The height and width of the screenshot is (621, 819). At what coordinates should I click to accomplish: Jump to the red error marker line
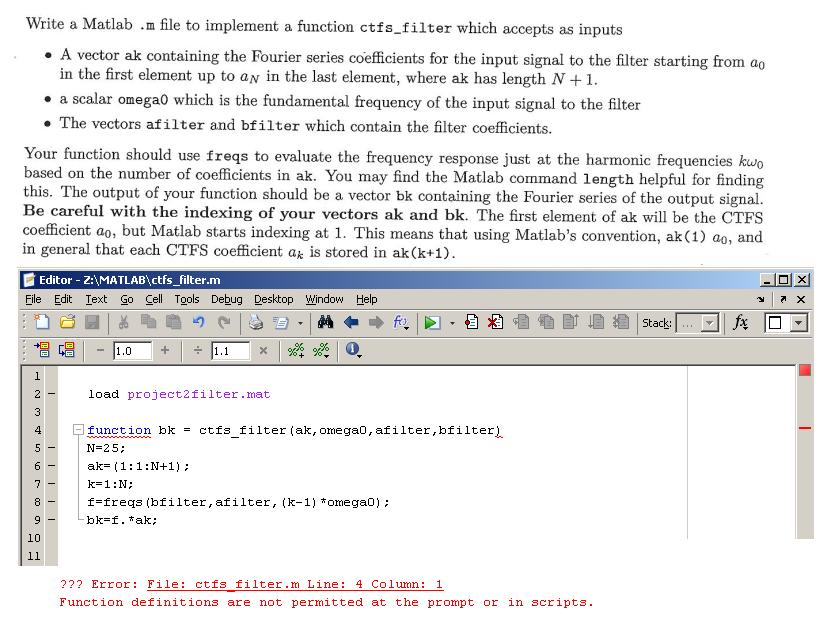coord(805,428)
